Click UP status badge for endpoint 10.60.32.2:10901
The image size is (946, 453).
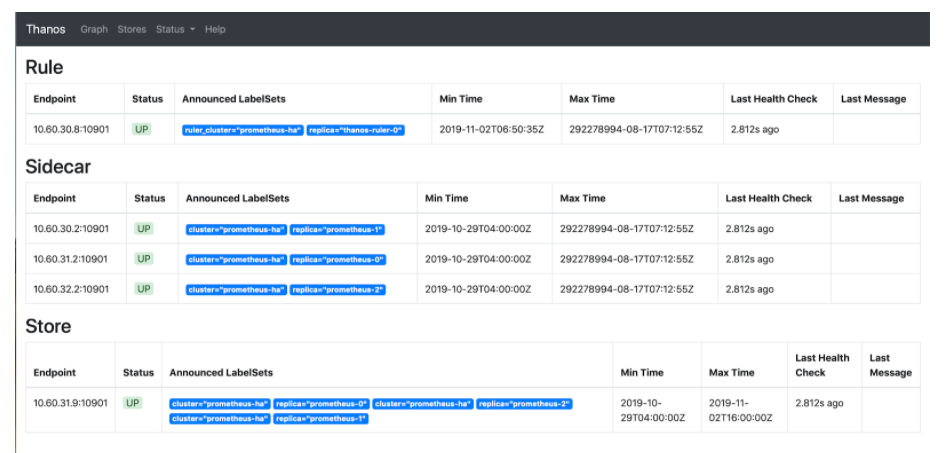pyautogui.click(x=144, y=289)
